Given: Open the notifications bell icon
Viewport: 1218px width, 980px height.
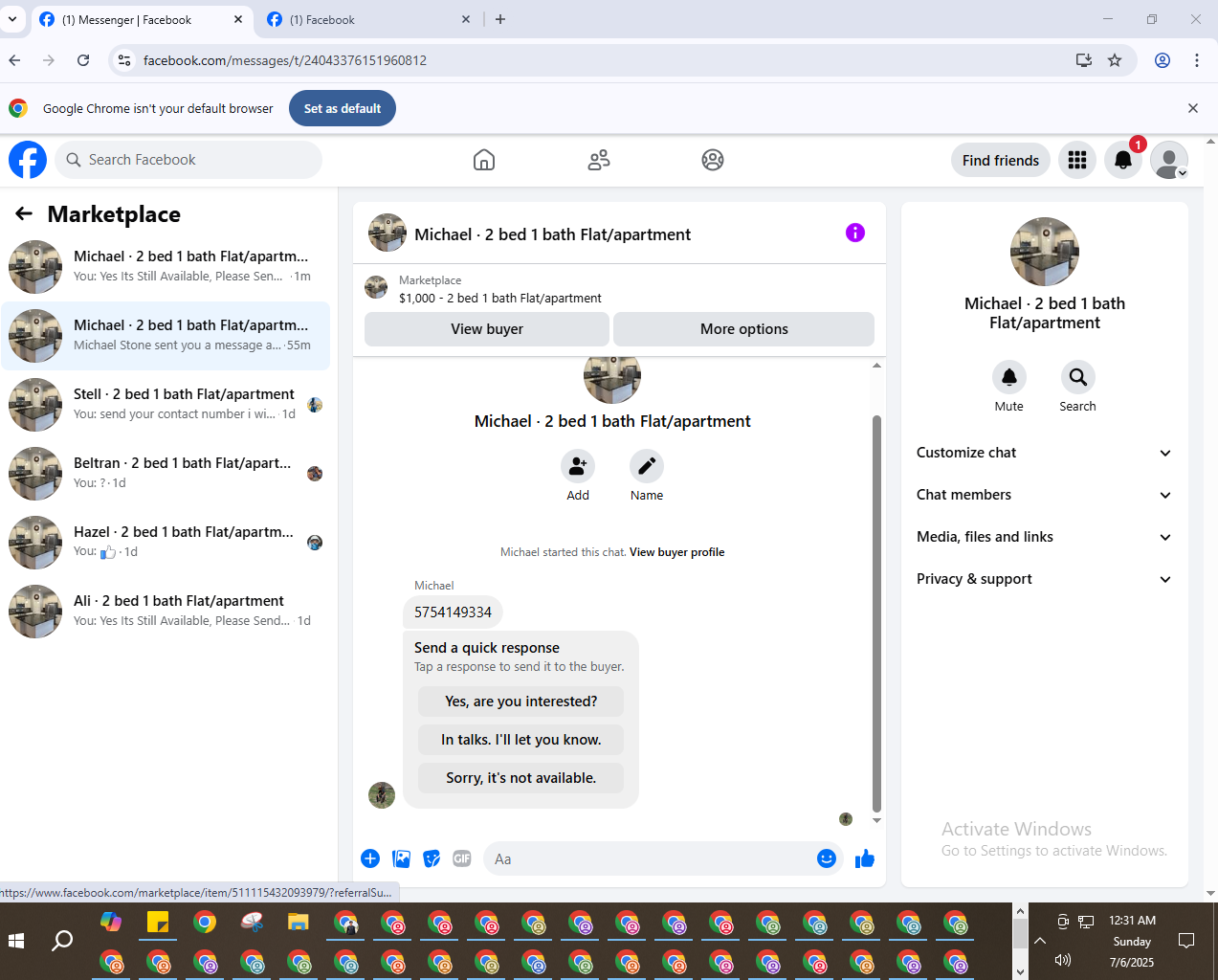Looking at the screenshot, I should 1123,160.
